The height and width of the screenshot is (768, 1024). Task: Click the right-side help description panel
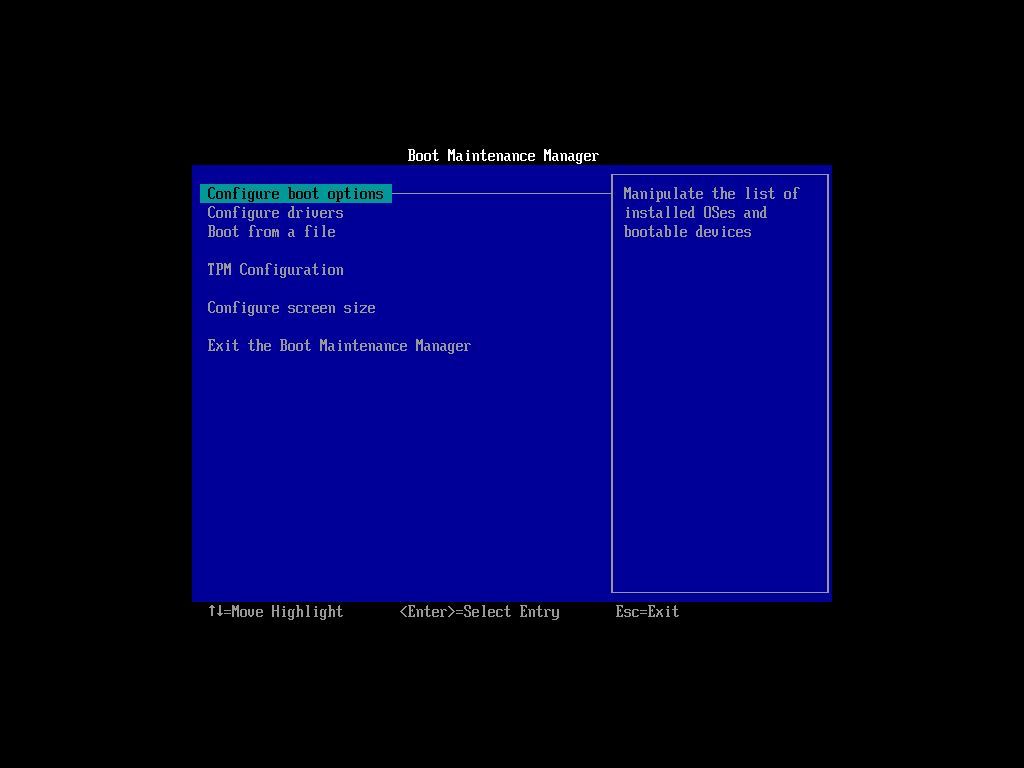[719, 383]
